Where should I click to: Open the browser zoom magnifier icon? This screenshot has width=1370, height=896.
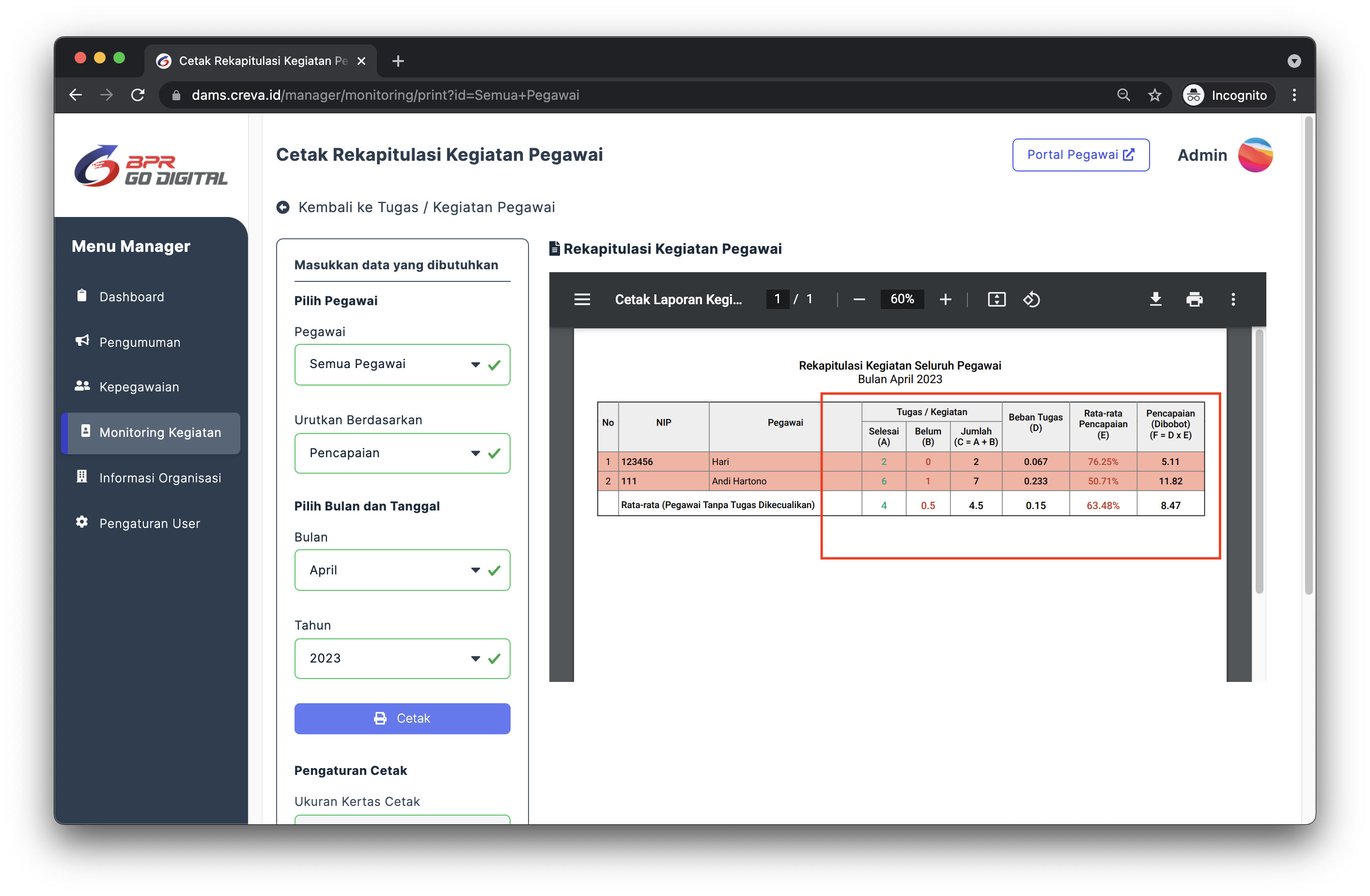[x=1123, y=95]
